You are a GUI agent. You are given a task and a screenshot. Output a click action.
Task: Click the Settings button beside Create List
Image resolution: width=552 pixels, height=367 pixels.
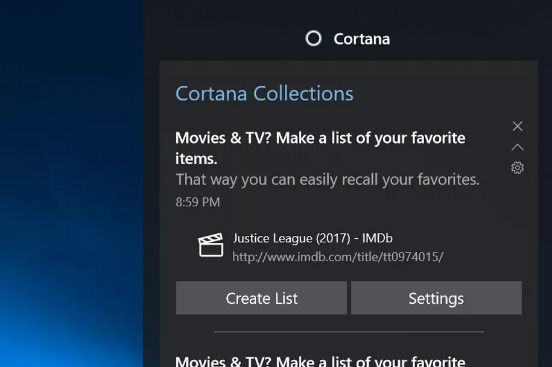[436, 298]
